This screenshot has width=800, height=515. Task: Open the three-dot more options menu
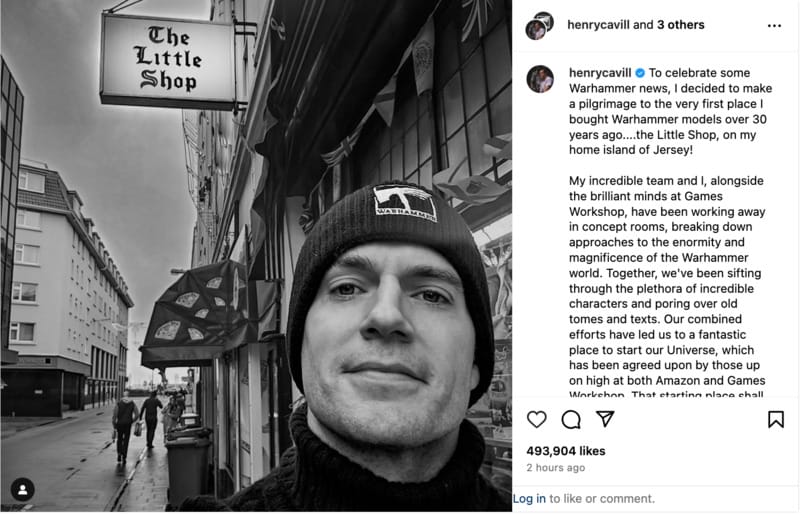[x=774, y=26]
